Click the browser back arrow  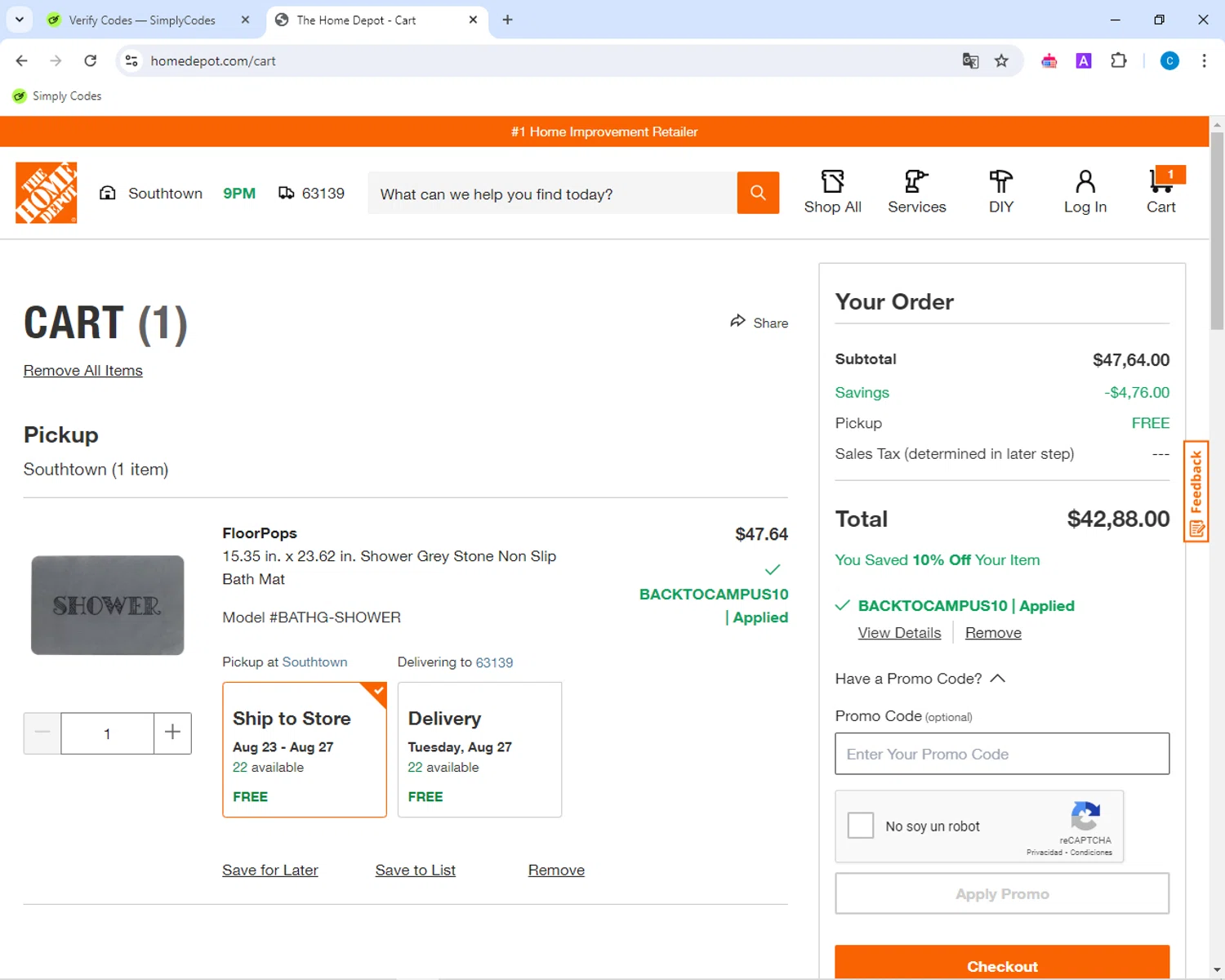(x=22, y=60)
